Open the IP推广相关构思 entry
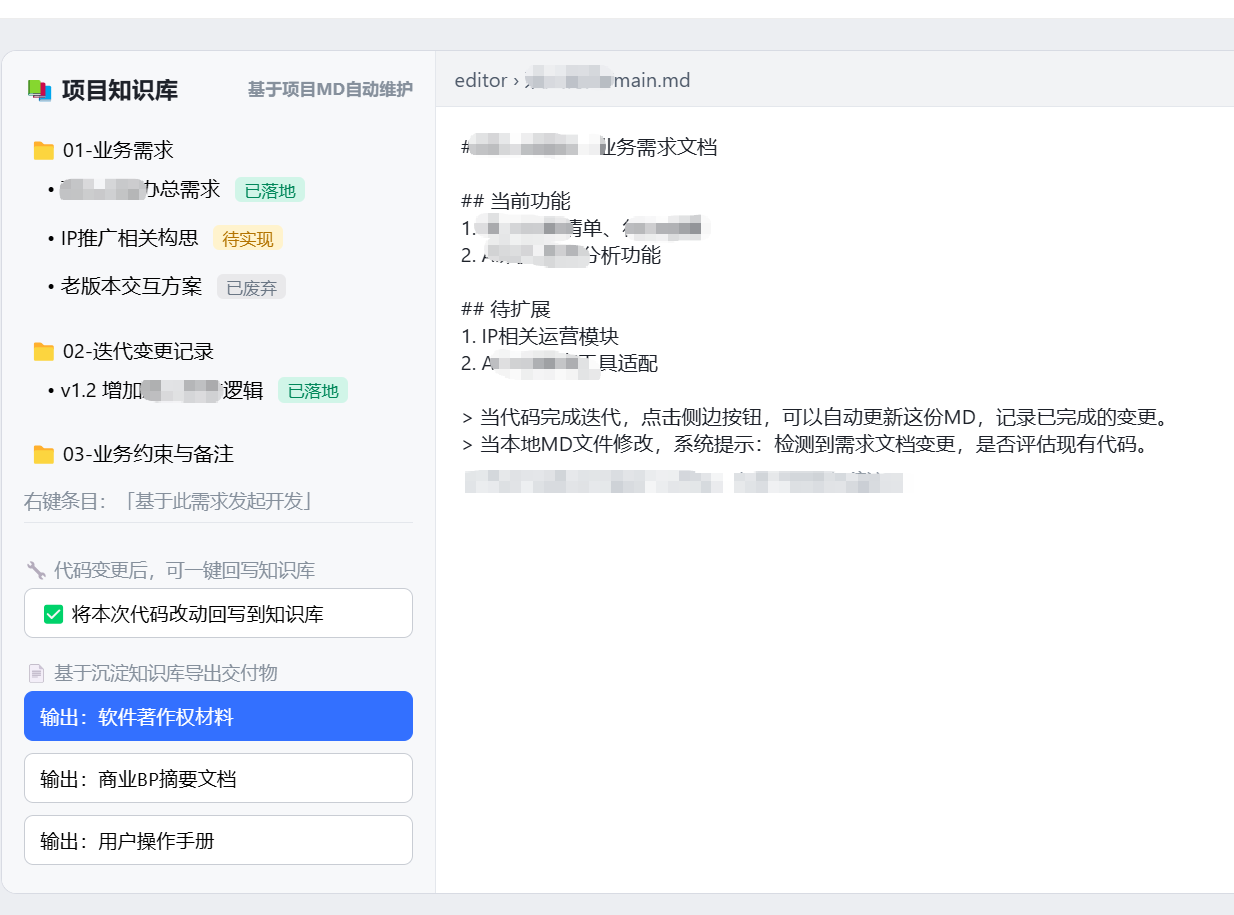 [x=129, y=238]
